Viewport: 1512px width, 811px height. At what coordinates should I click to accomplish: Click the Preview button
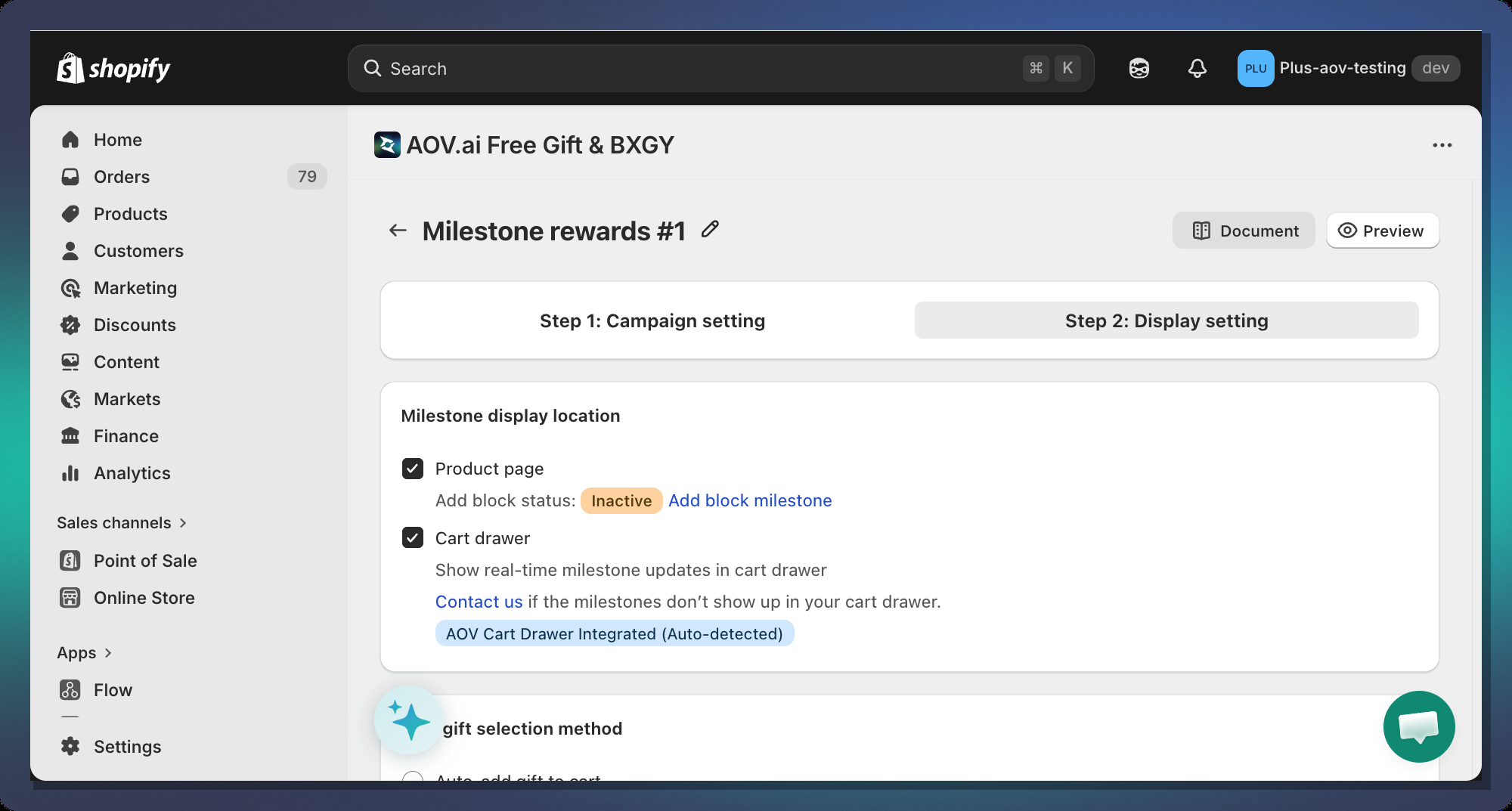coord(1382,231)
